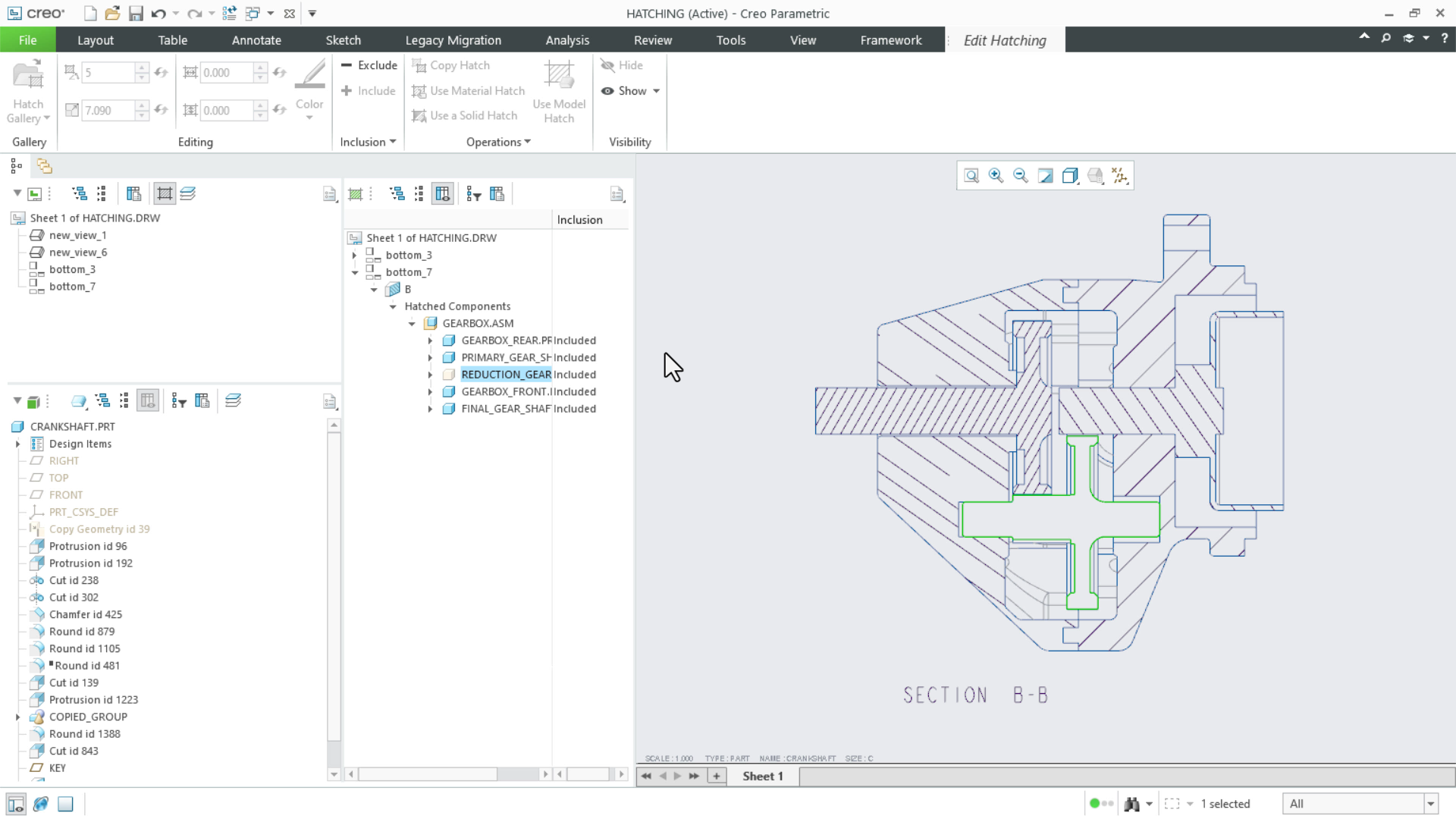Click the Zoom Out icon
Screen dimensions: 1456x819
(x=1021, y=176)
